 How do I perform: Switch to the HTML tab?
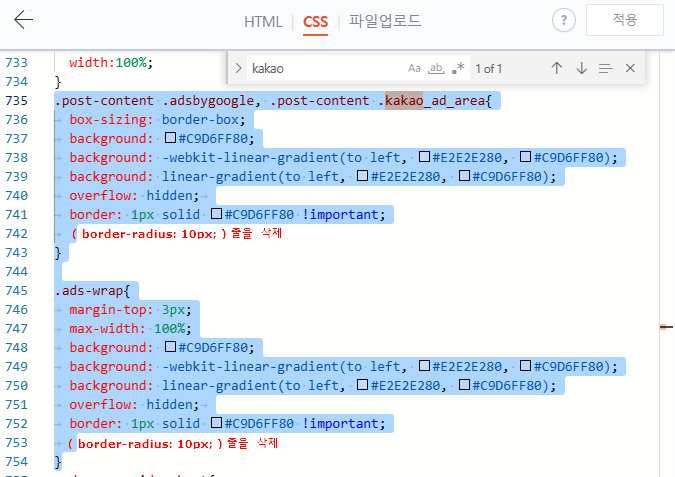point(263,22)
